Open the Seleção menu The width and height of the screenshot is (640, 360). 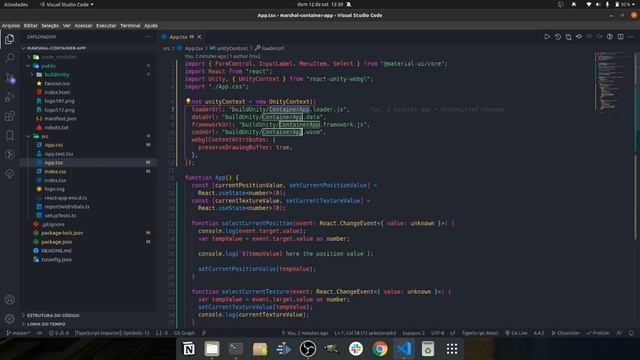[x=50, y=25]
